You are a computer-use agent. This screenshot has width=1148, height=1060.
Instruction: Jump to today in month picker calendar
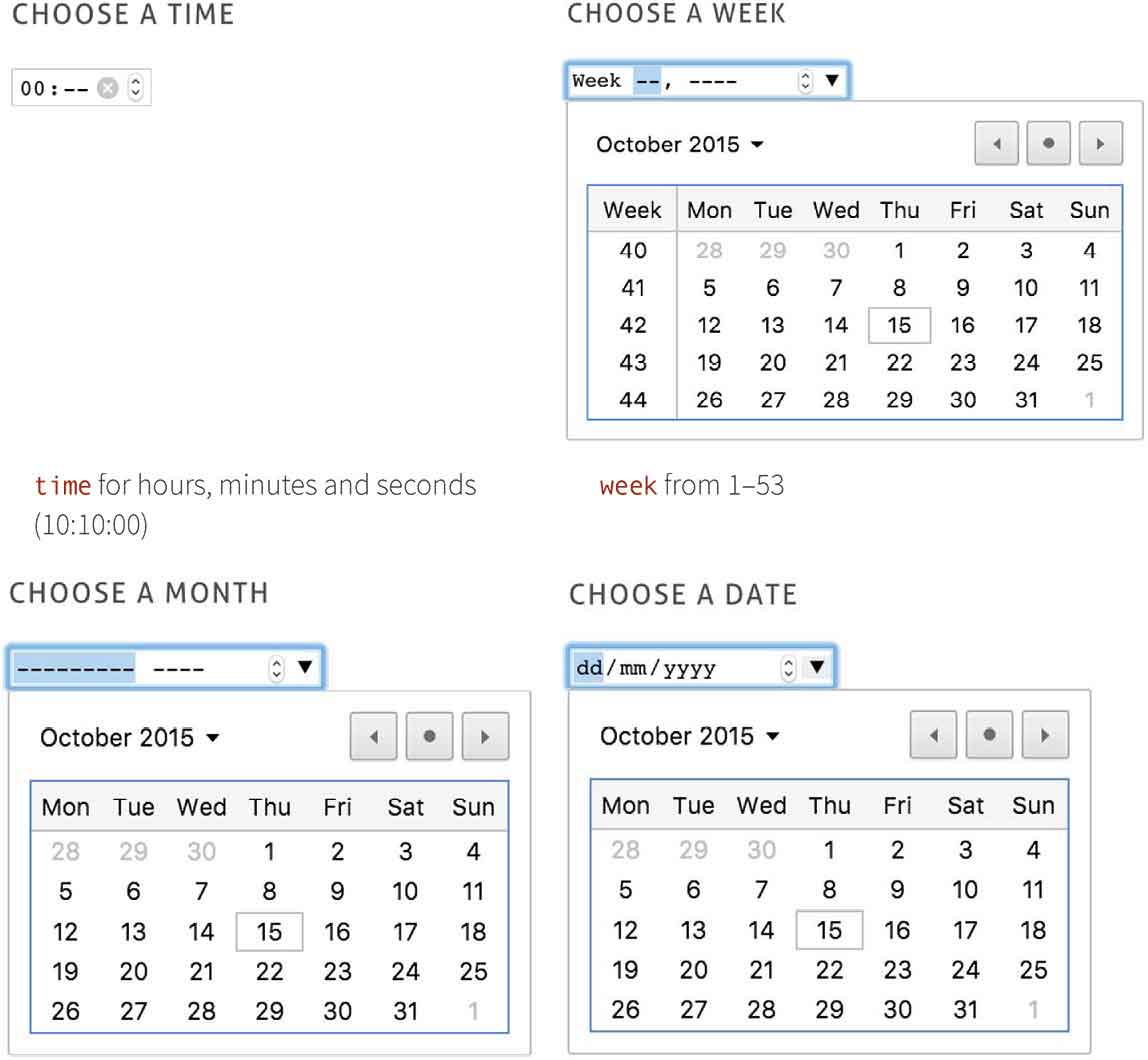429,737
